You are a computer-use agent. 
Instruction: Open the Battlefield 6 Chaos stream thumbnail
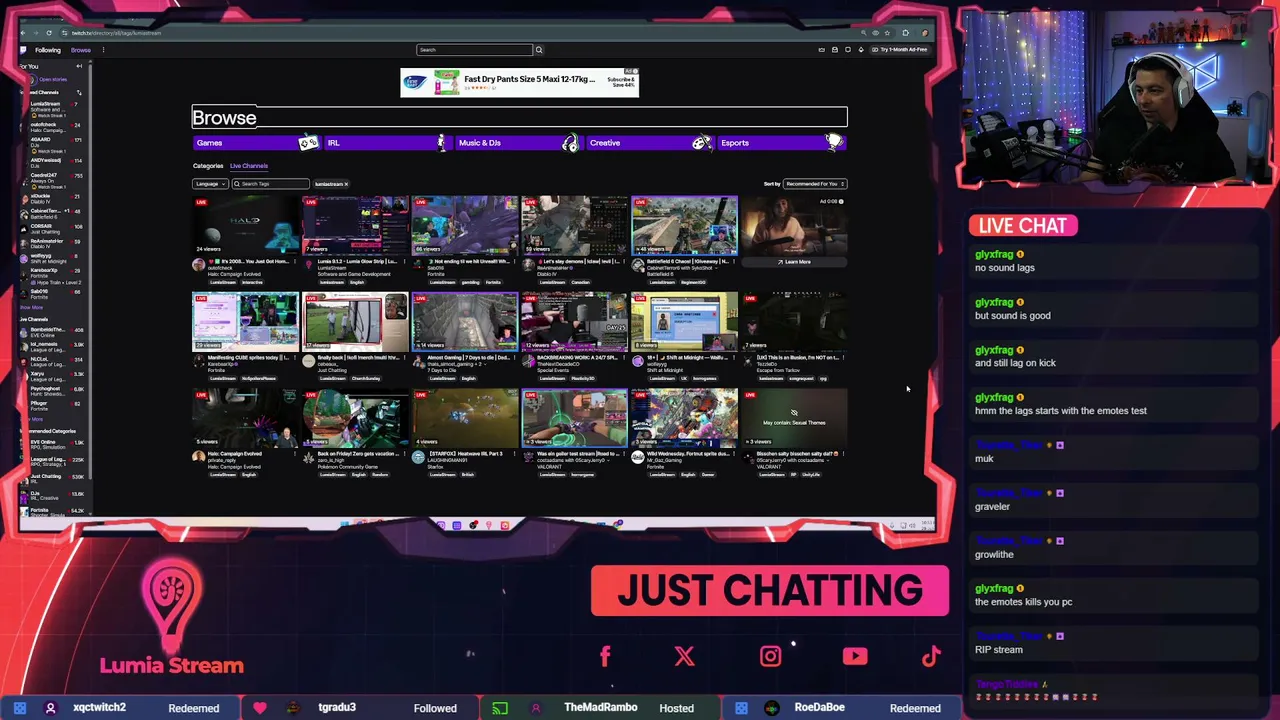(684, 226)
